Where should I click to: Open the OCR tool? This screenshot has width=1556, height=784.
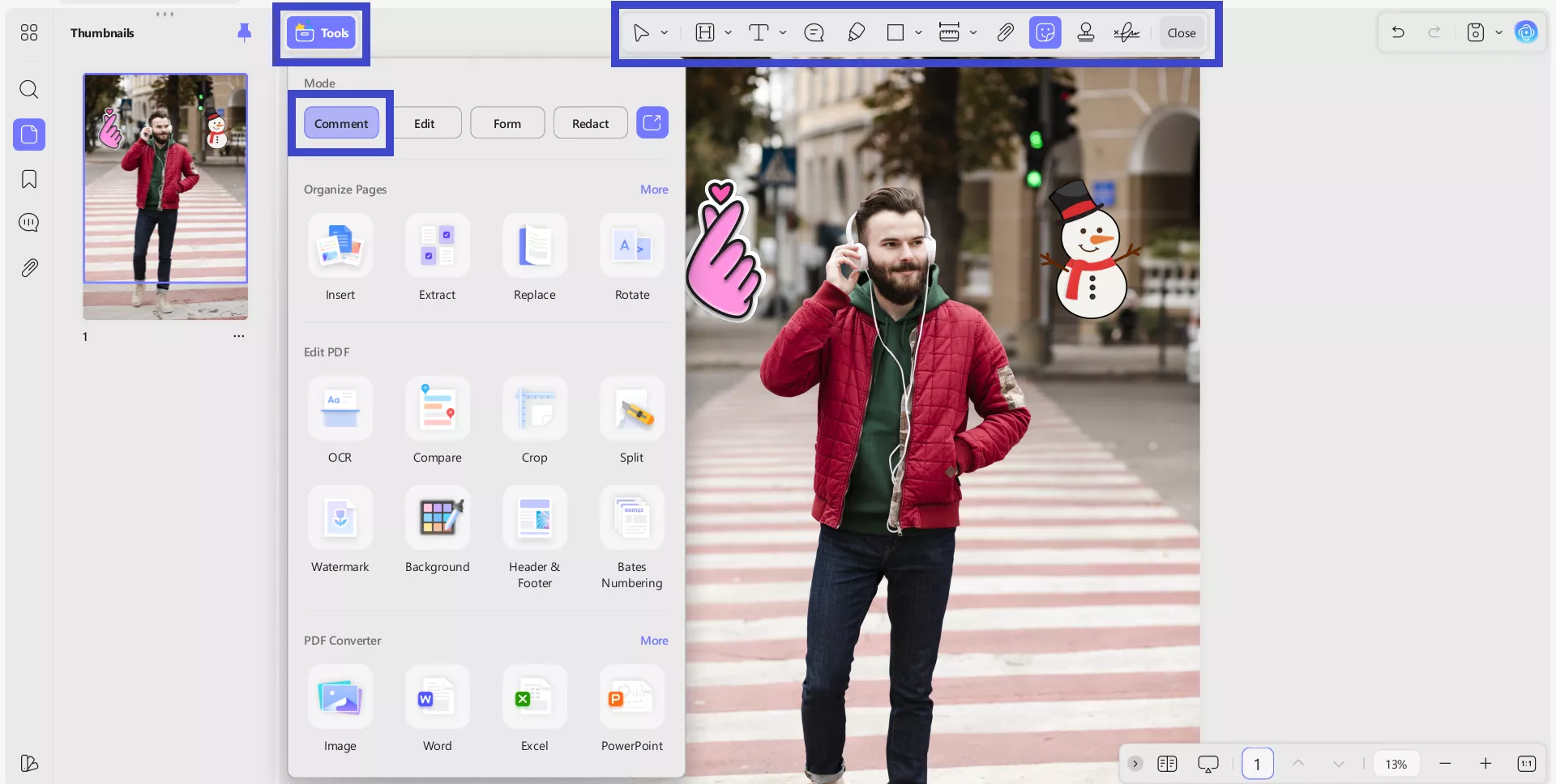[x=340, y=408]
